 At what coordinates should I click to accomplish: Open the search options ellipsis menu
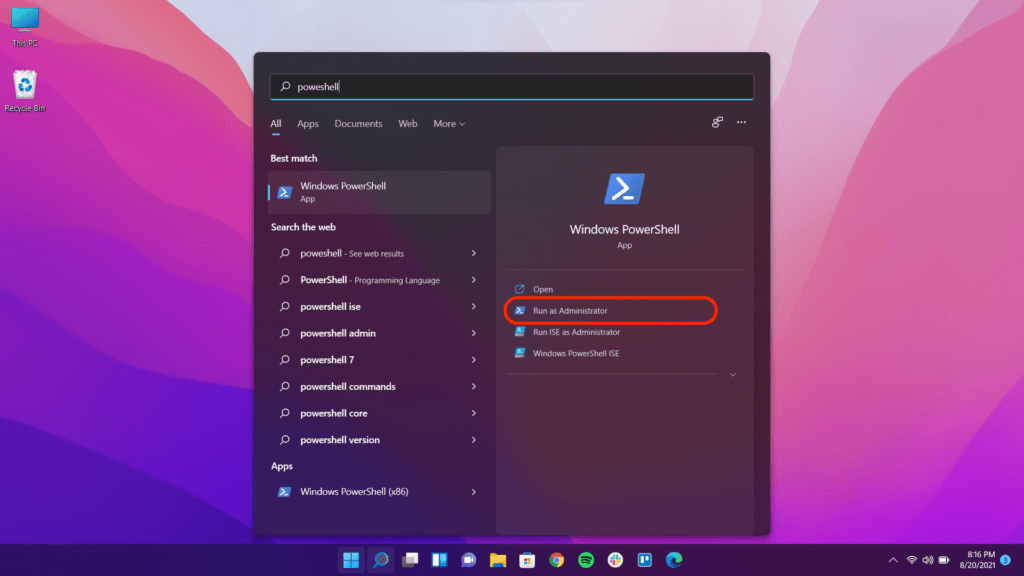[741, 121]
